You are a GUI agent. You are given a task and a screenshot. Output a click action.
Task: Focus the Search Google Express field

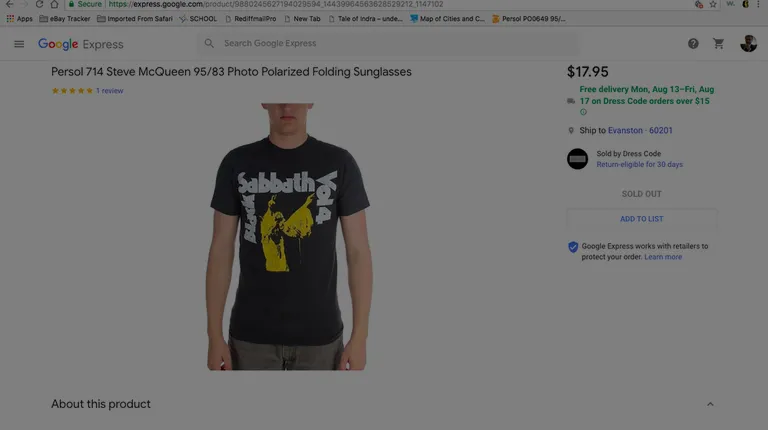tap(389, 43)
